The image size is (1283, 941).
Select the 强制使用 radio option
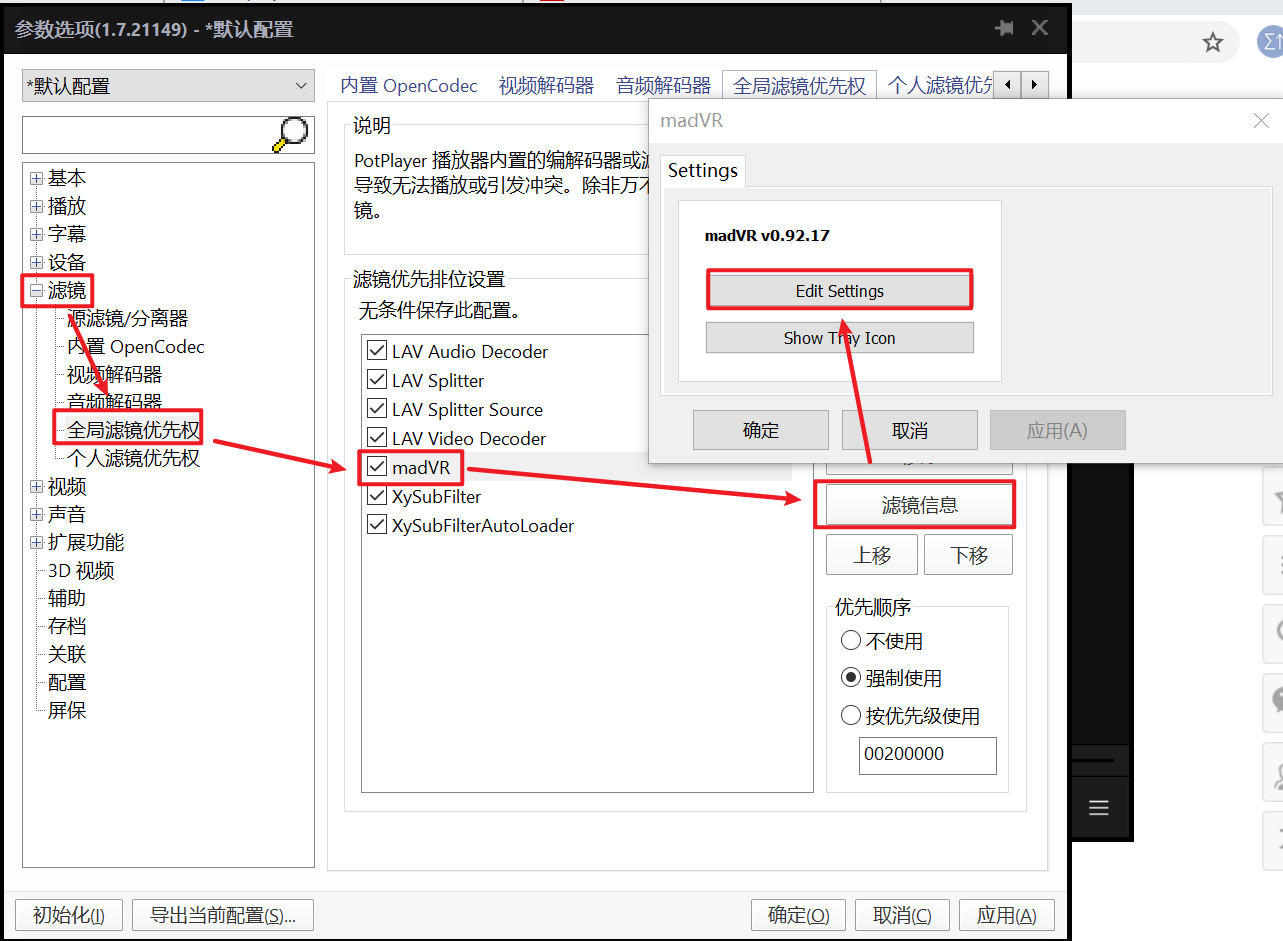pos(851,678)
